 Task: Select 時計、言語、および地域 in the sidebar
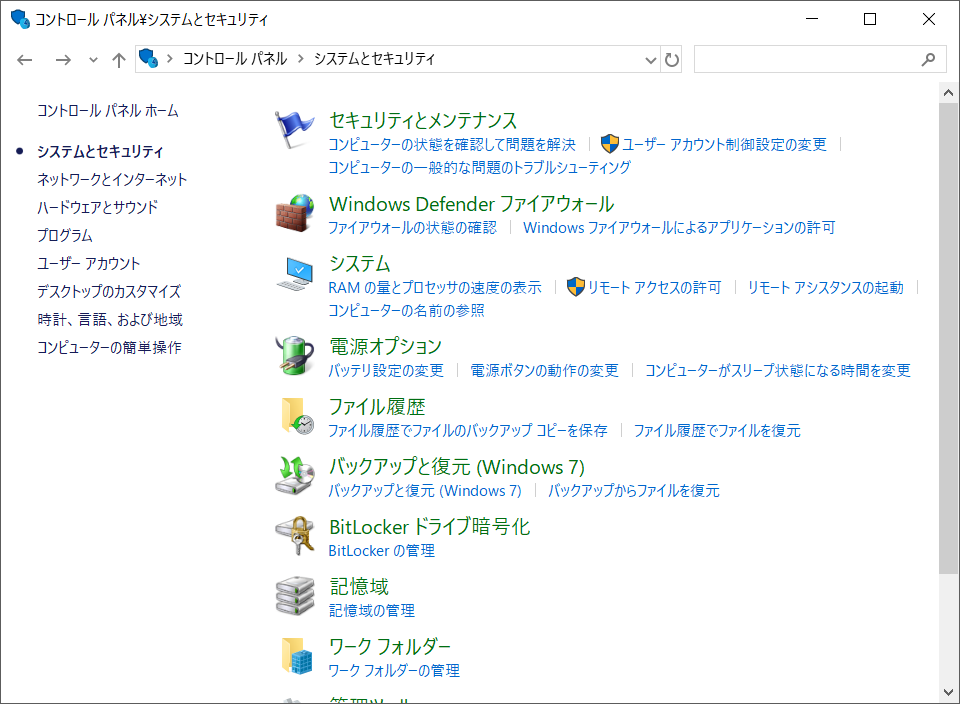[110, 320]
